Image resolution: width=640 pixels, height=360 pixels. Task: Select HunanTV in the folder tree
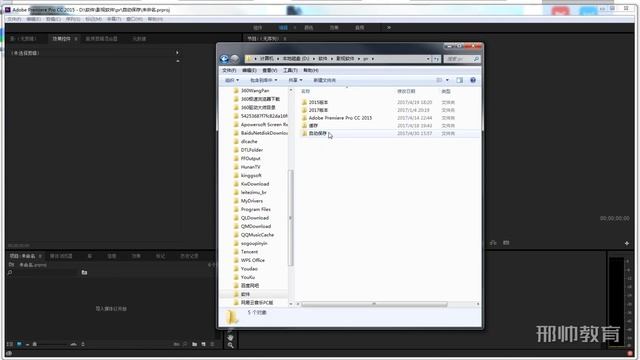pyautogui.click(x=250, y=167)
